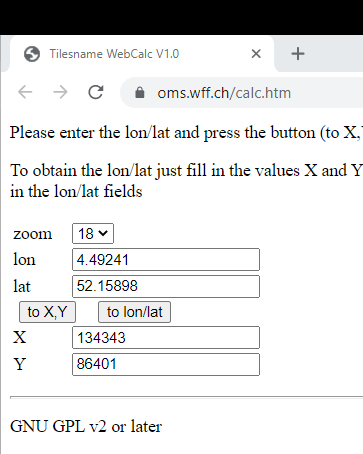The image size is (363, 454).
Task: Reload the current page
Action: point(96,92)
